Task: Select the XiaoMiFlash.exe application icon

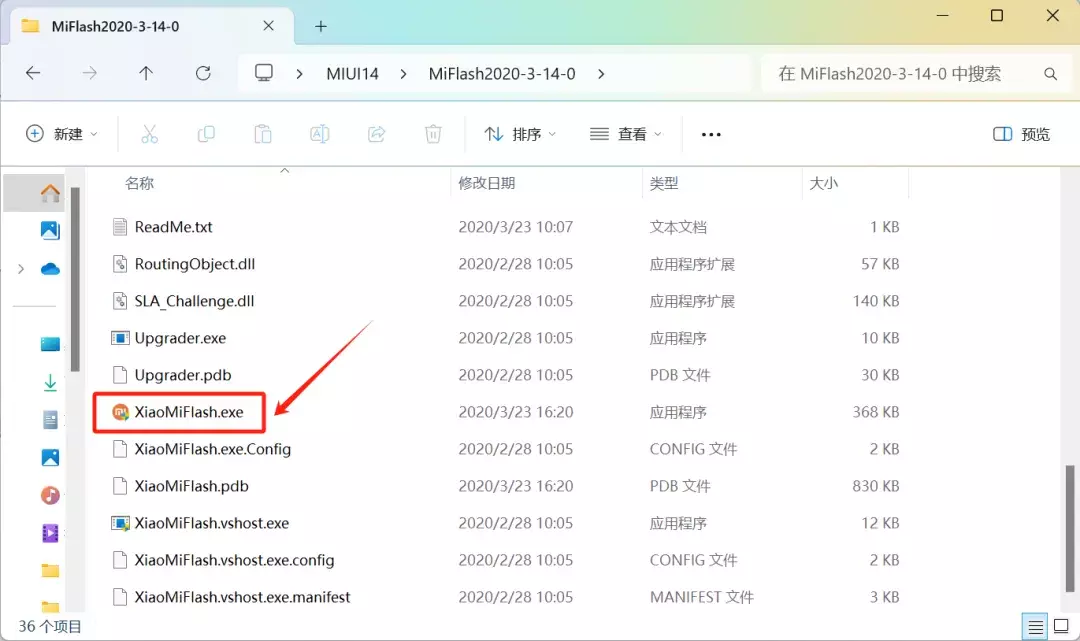Action: [x=120, y=412]
